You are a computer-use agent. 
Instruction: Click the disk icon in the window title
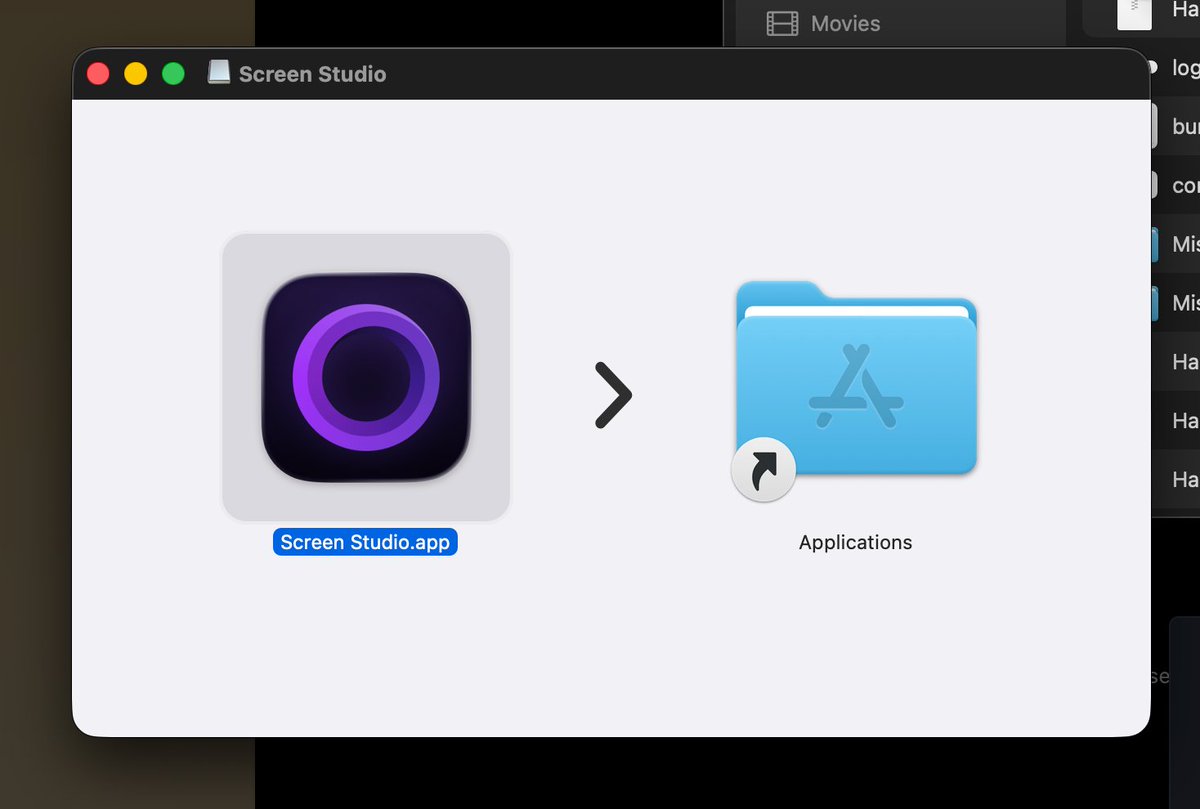(219, 73)
